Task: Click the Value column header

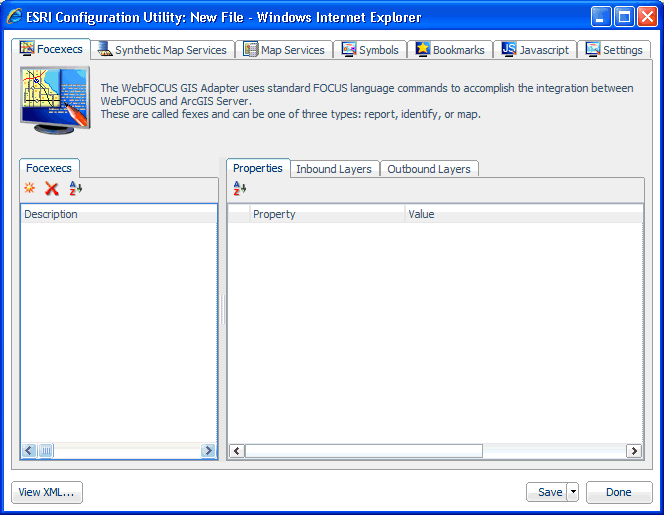Action: click(x=523, y=214)
